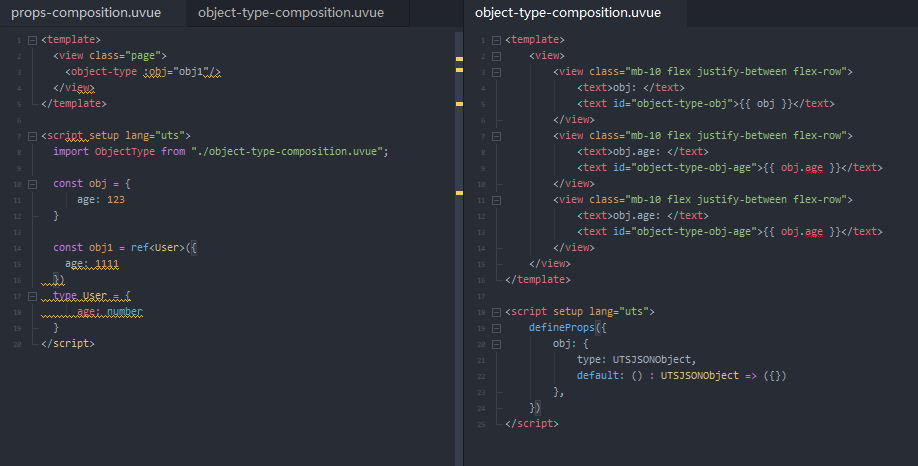The image size is (918, 466).
Task: Click the <object-type :obj="obj1"/> tag
Action: [x=143, y=71]
